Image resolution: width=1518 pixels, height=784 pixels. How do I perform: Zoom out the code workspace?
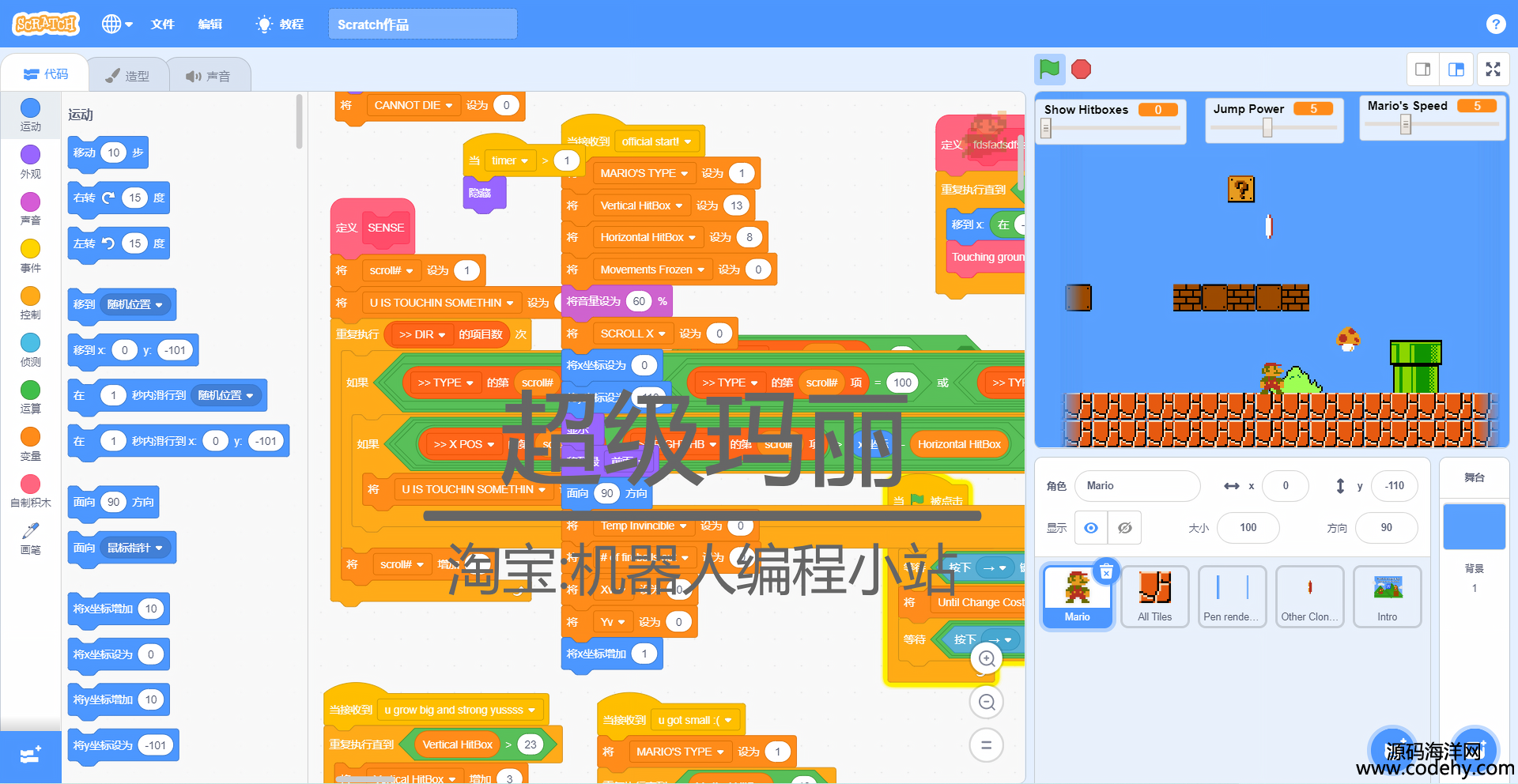click(x=987, y=702)
